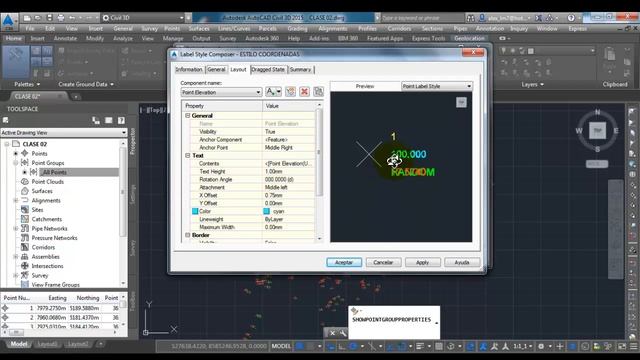Click the ViewCube TOP face
The image size is (640, 360).
[x=598, y=131]
